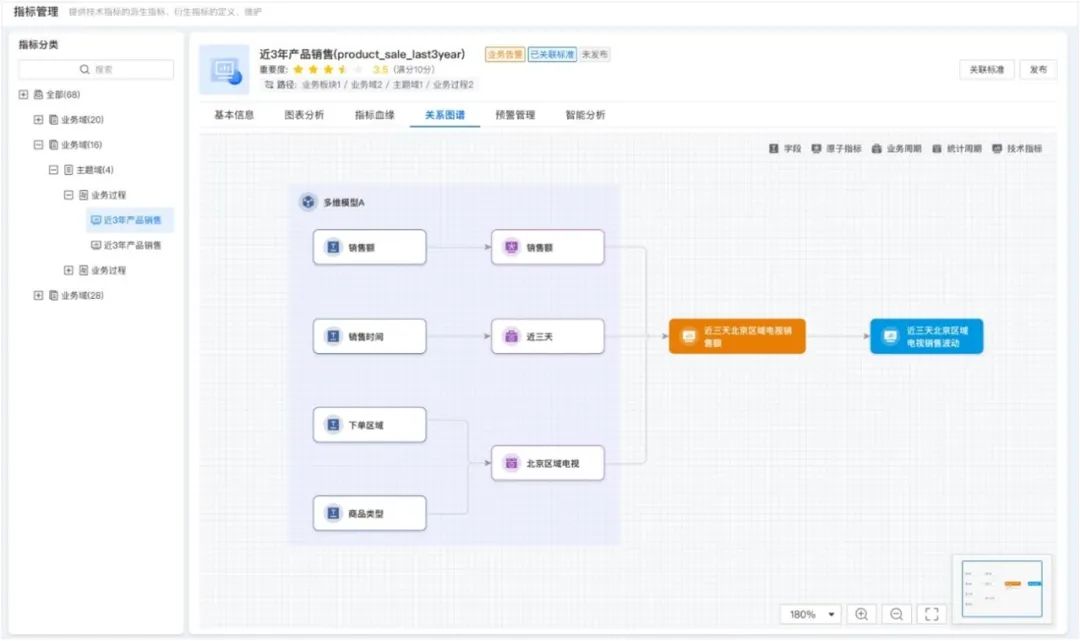Switch to the 指标血缘 tab

click(374, 115)
